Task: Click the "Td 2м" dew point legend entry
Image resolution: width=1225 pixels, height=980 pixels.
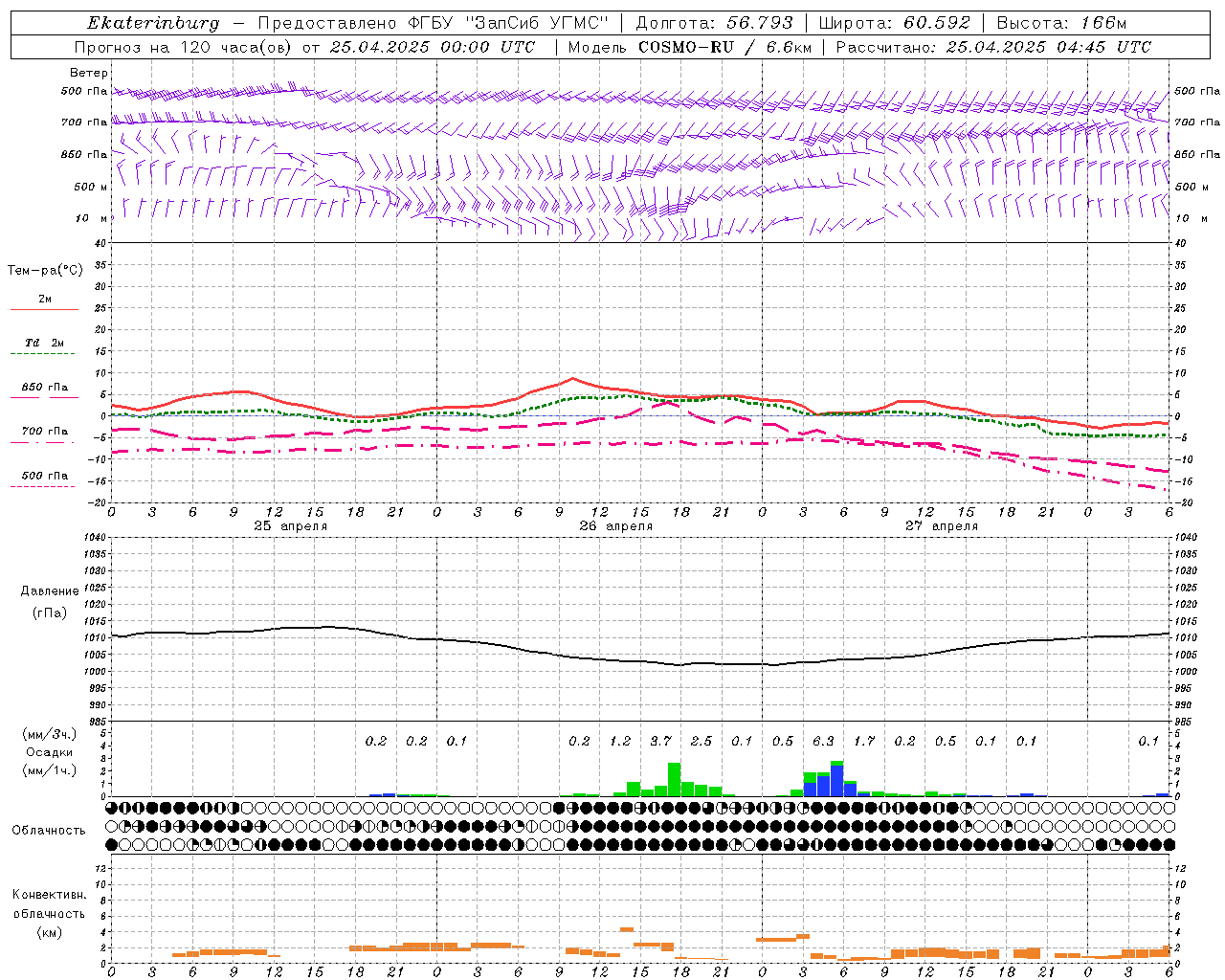Action: click(x=45, y=343)
